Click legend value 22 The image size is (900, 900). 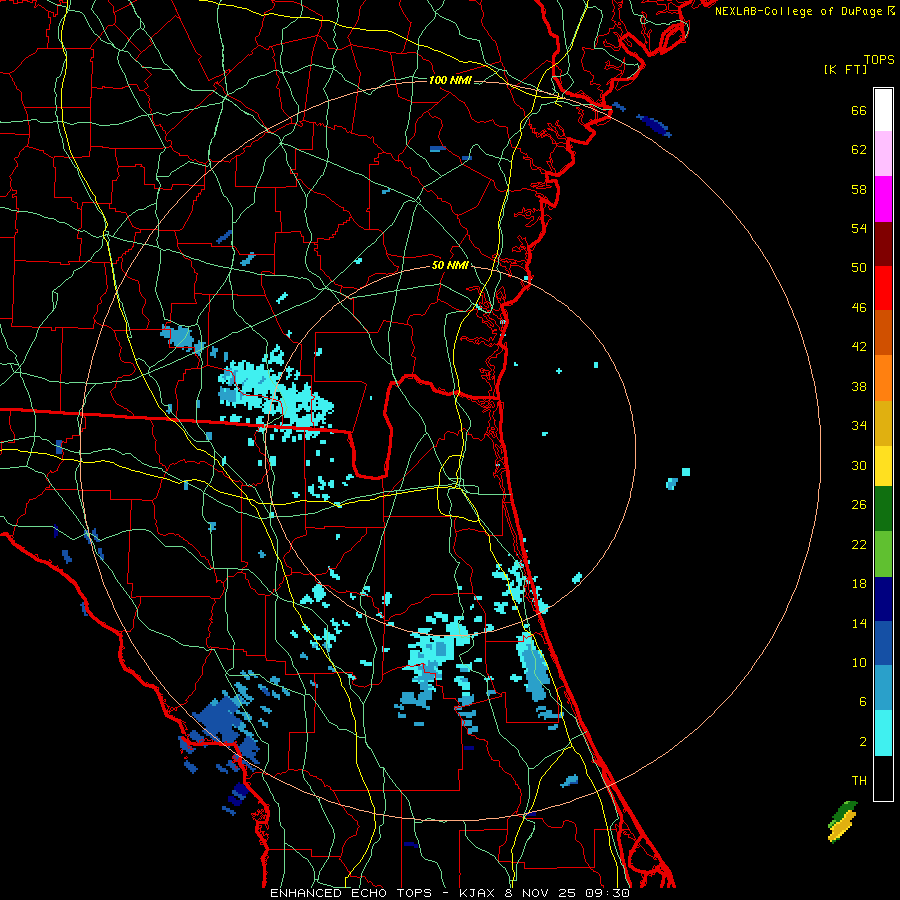coord(859,544)
